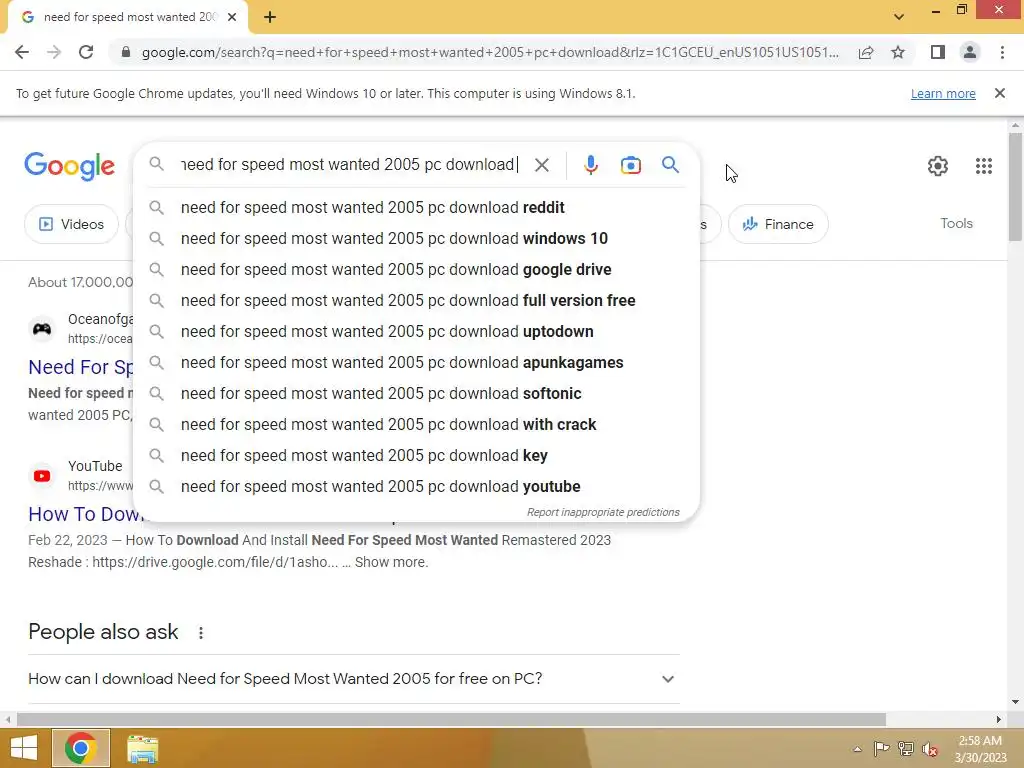This screenshot has height=768, width=1024.
Task: View site information padlock icon
Action: click(x=126, y=52)
